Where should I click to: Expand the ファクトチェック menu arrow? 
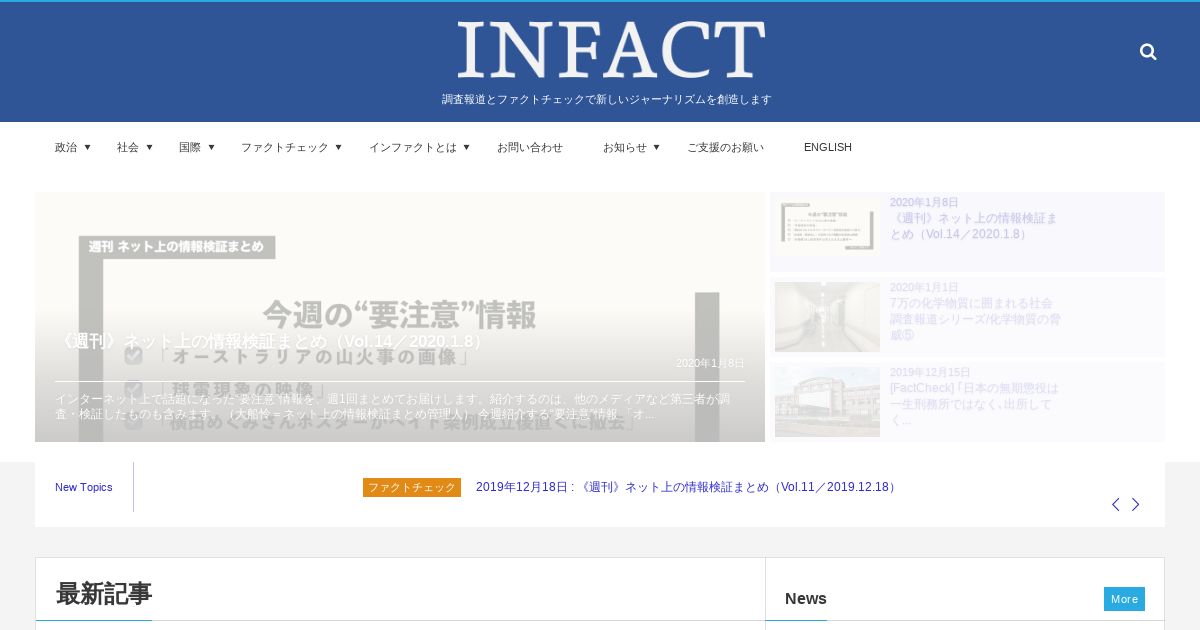coord(338,147)
